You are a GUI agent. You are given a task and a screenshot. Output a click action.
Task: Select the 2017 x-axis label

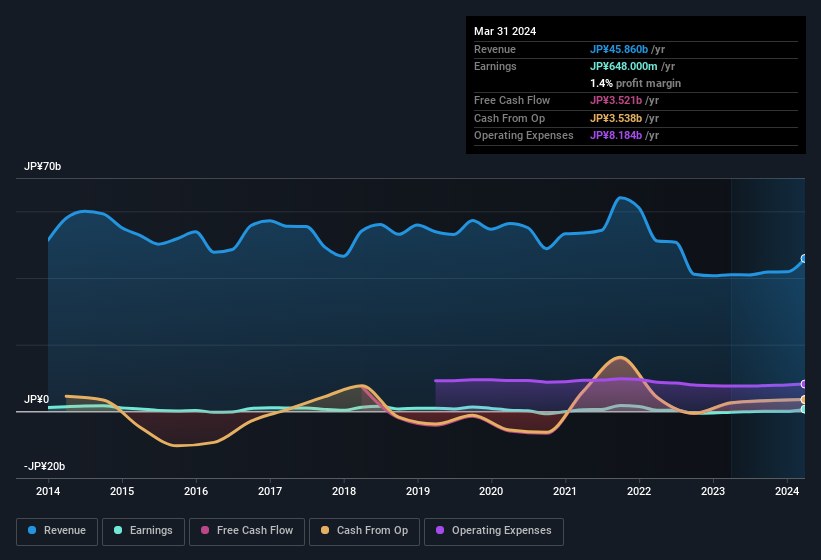pyautogui.click(x=270, y=491)
